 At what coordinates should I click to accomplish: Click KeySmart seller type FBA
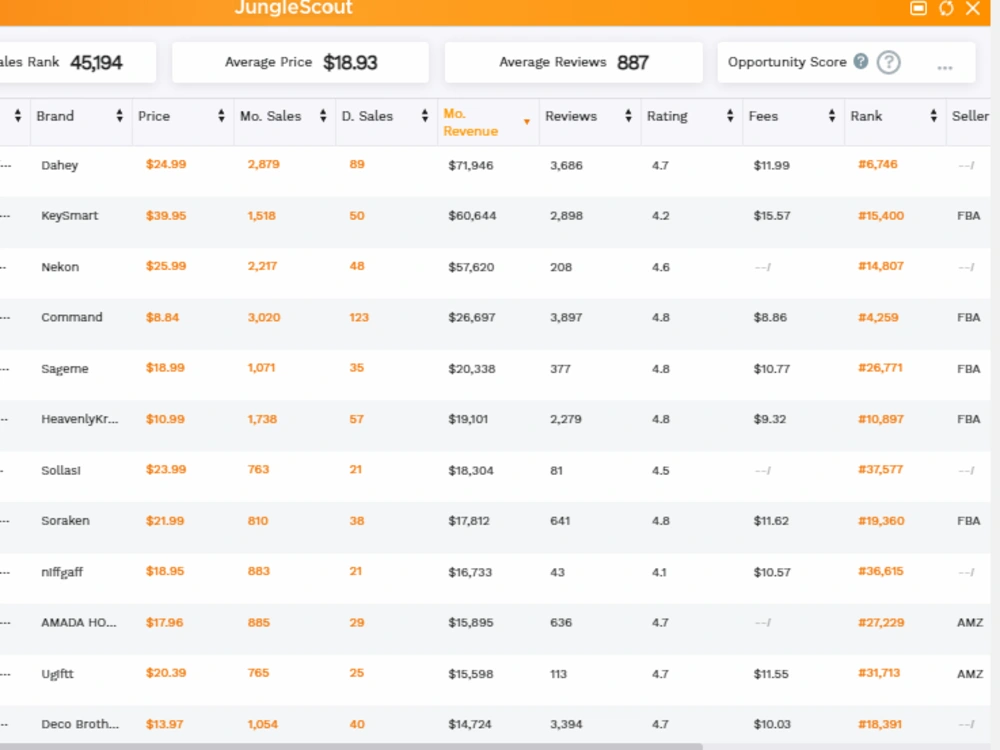click(x=968, y=216)
